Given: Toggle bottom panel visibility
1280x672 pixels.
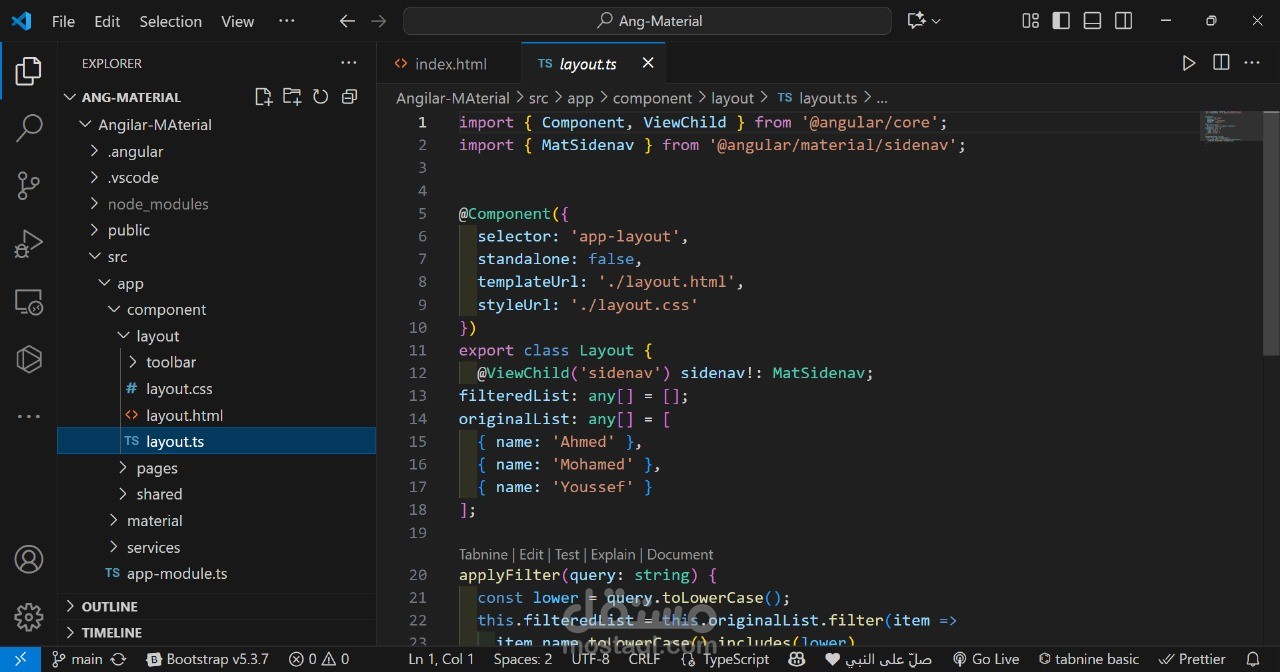Looking at the screenshot, I should (x=1092, y=21).
